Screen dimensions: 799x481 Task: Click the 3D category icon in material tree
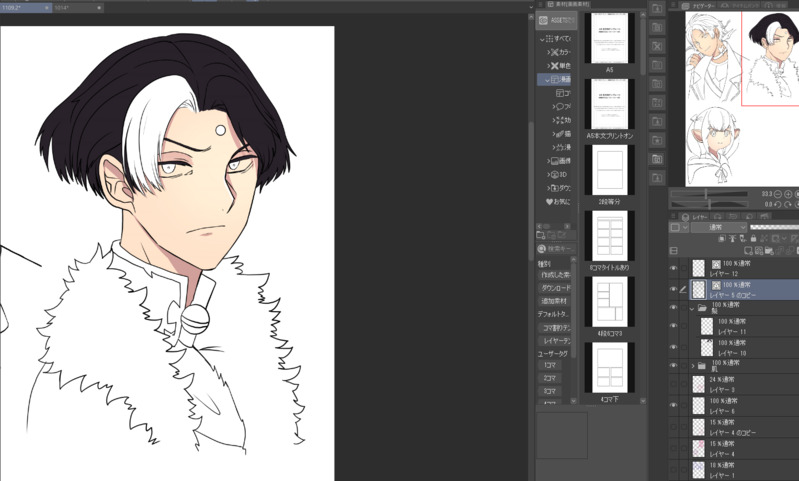point(555,174)
